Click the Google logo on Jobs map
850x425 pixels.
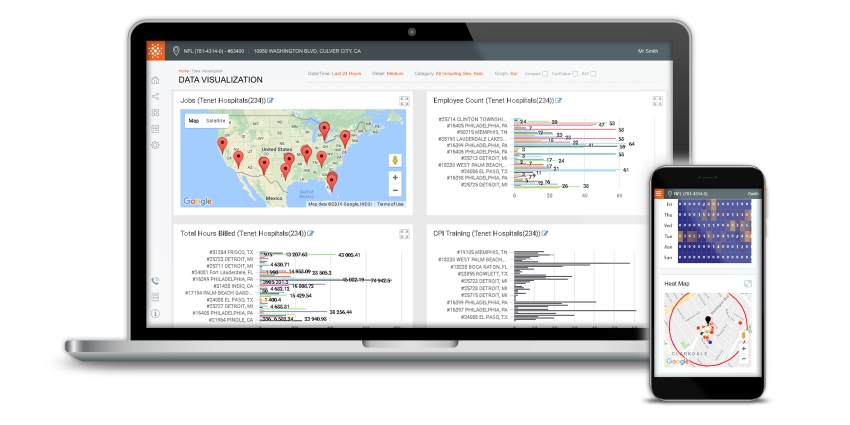(x=197, y=201)
